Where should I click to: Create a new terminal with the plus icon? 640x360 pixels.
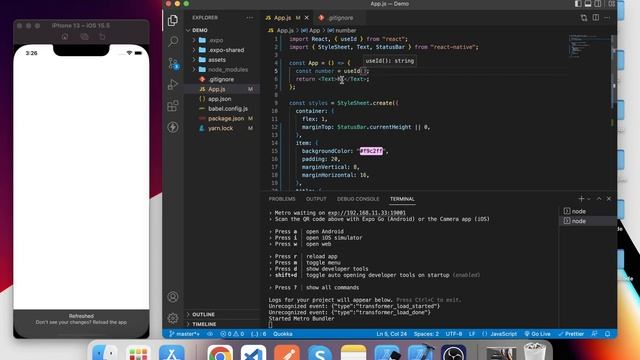point(581,199)
